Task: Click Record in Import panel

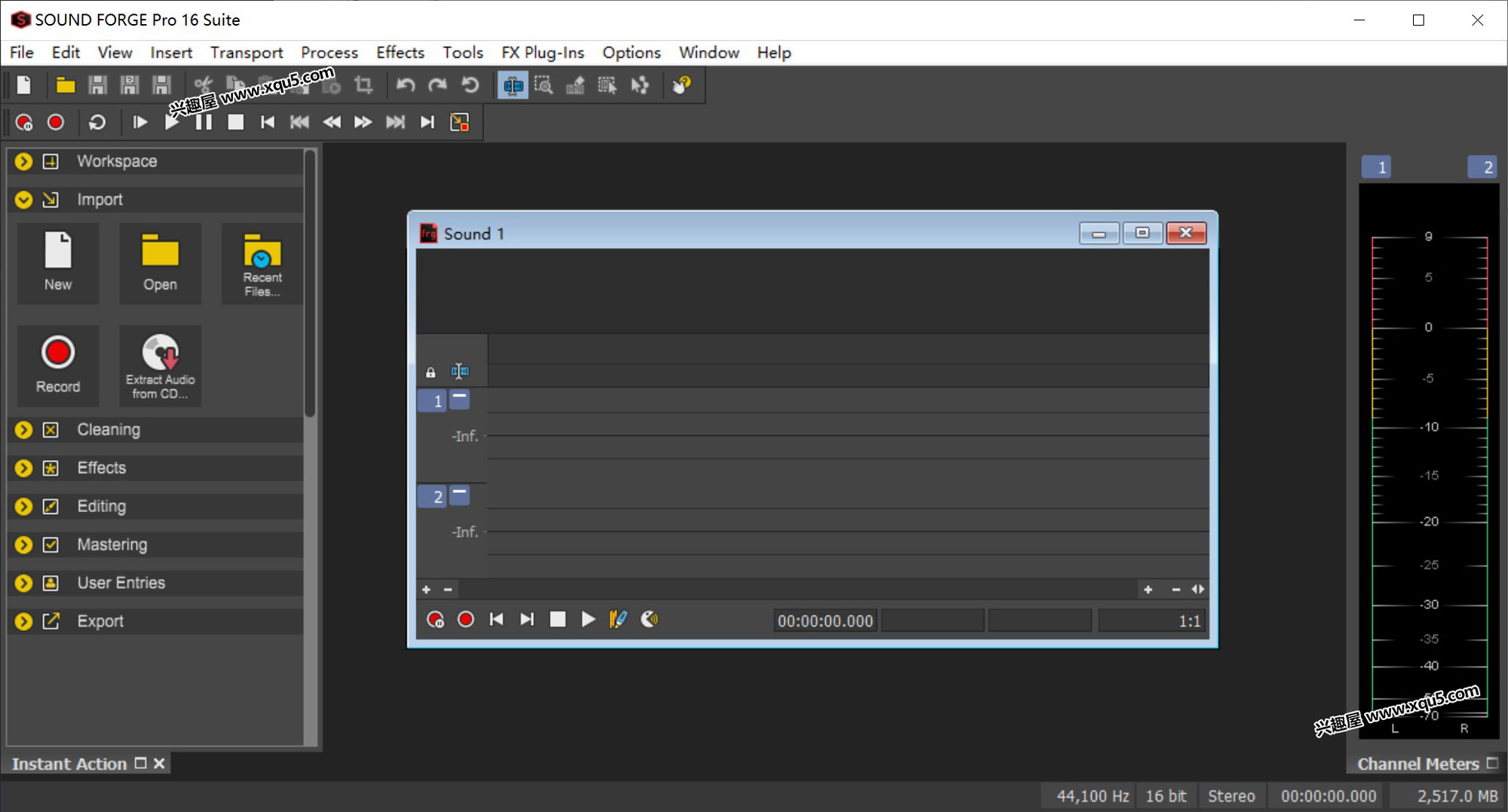Action: click(x=58, y=366)
